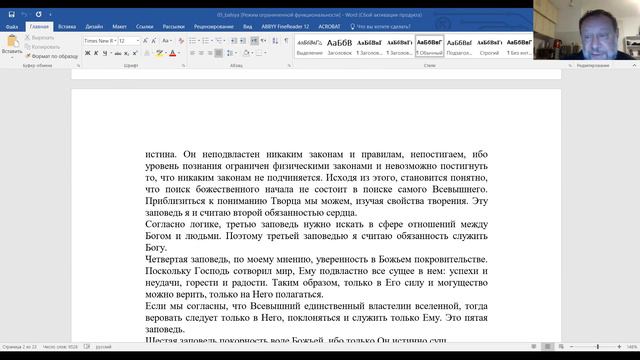Open the font color dropdown arrow
The width and height of the screenshot is (640, 360).
tap(179, 53)
